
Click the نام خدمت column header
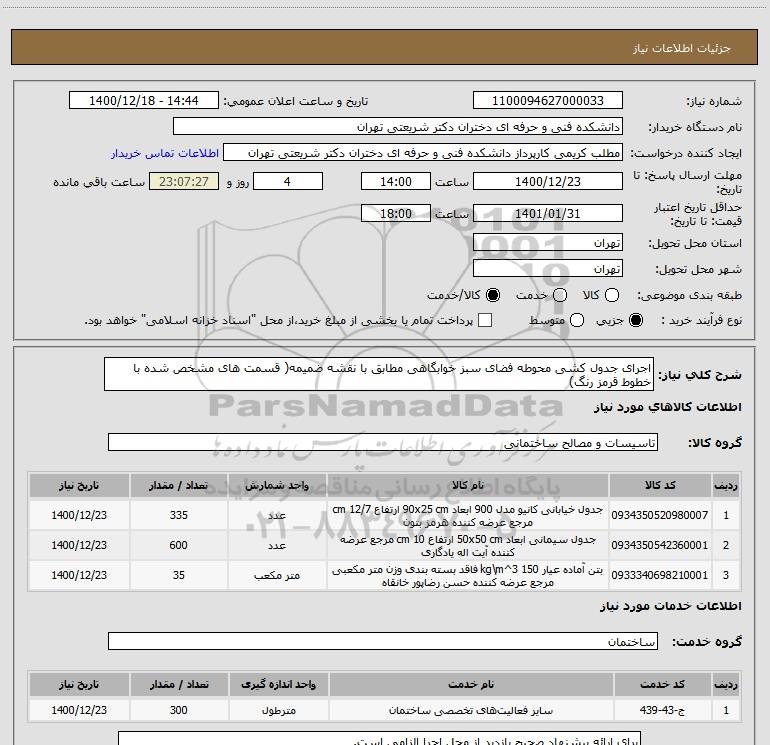[x=470, y=684]
